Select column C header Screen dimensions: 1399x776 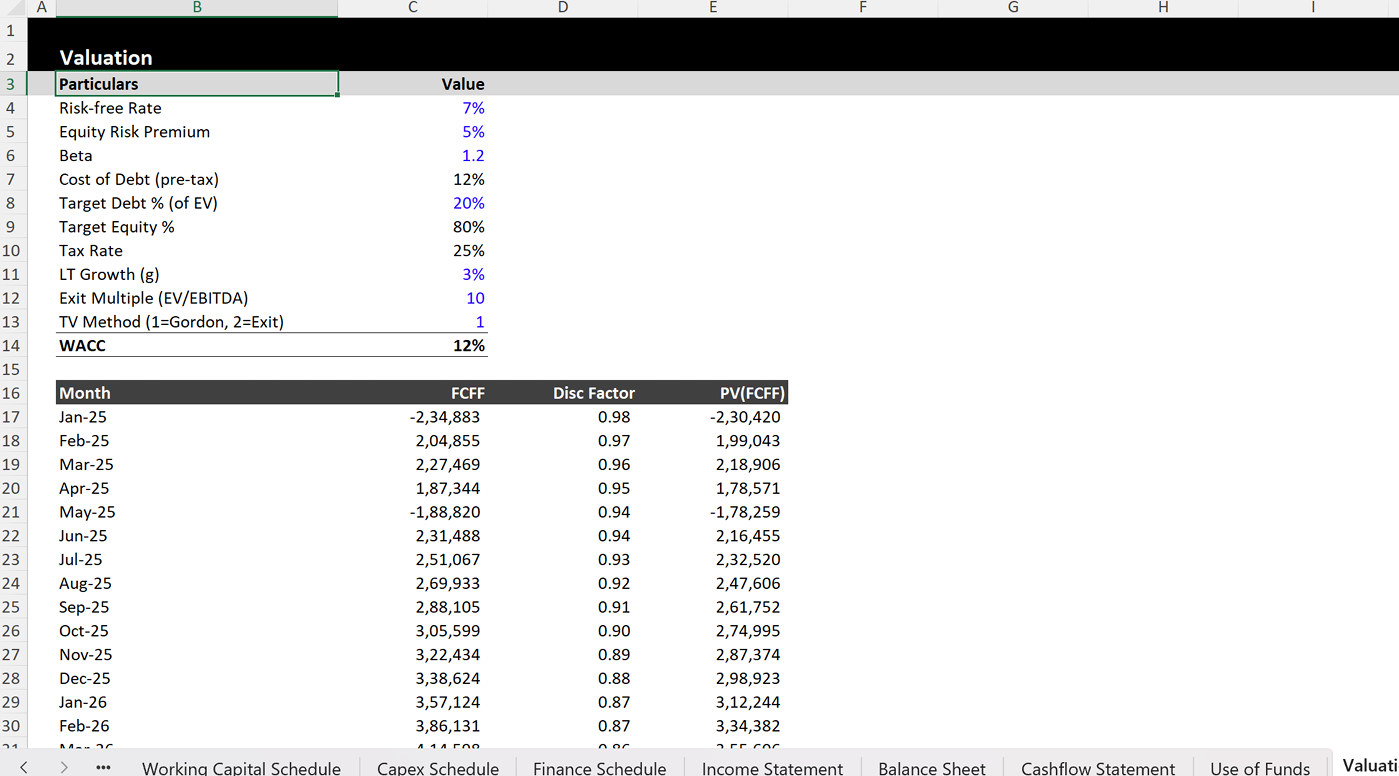point(412,7)
